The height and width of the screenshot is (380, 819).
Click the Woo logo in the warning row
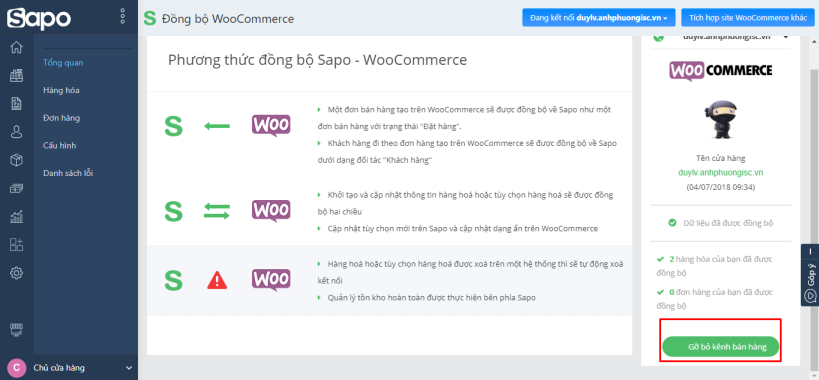(x=271, y=280)
